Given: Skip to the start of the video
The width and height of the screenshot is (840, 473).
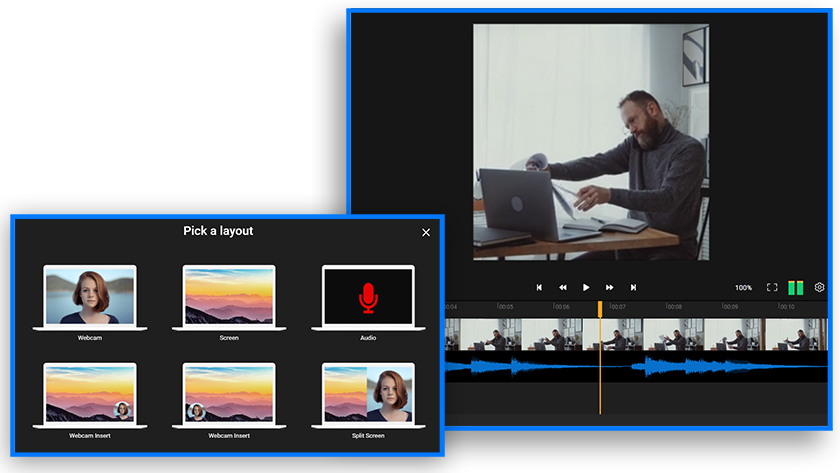Looking at the screenshot, I should 539,288.
